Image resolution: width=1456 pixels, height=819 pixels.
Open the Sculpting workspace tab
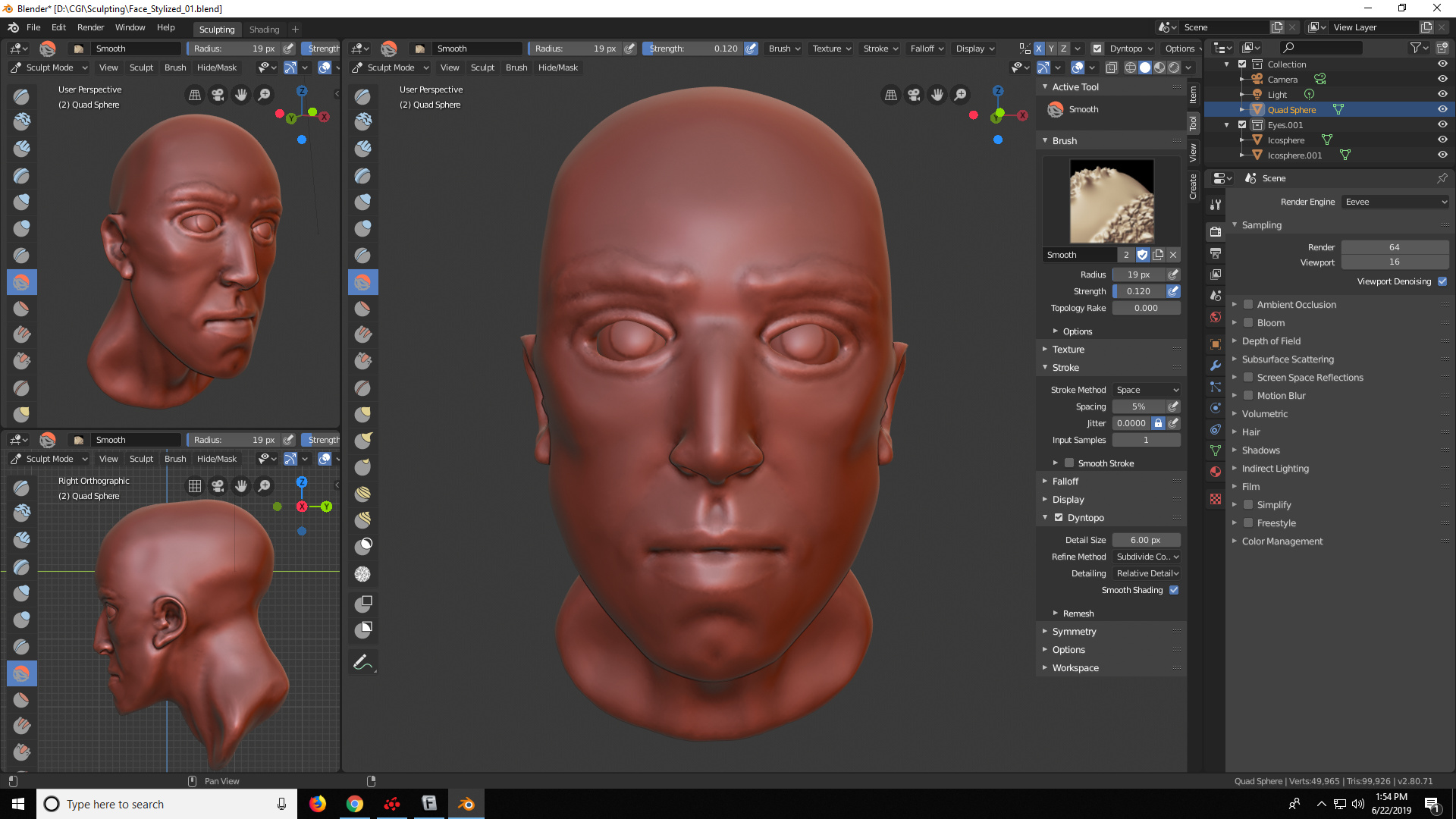coord(216,29)
